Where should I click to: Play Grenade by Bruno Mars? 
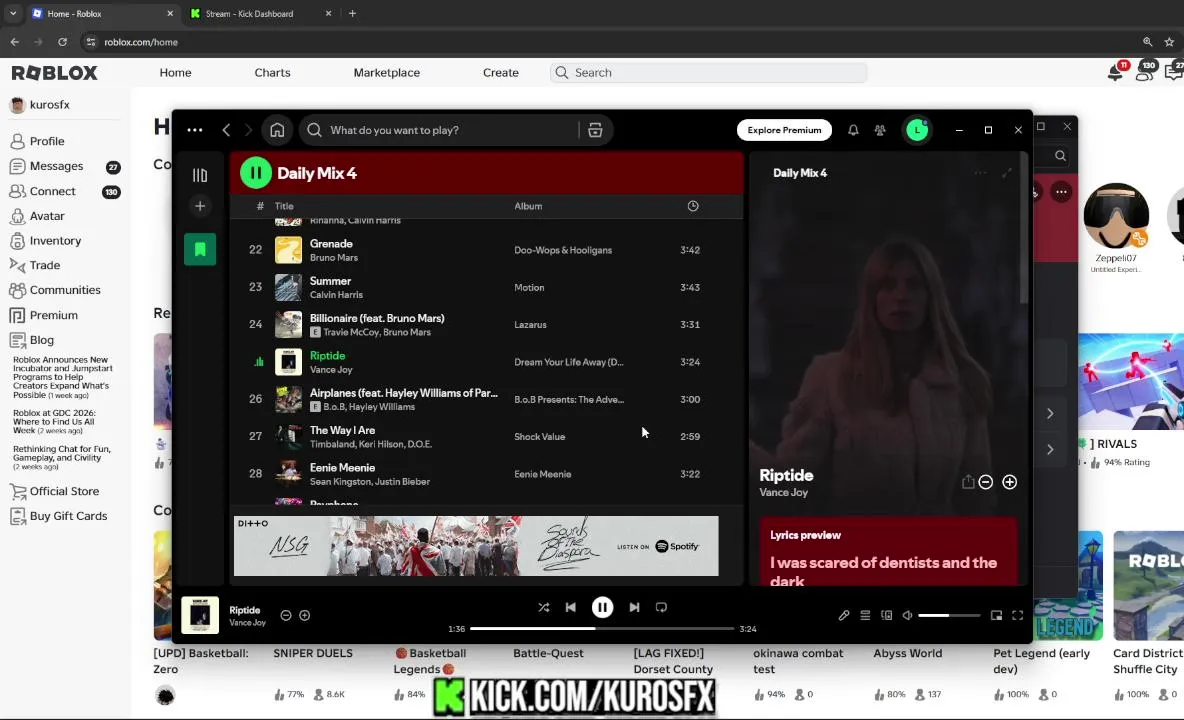(x=487, y=250)
